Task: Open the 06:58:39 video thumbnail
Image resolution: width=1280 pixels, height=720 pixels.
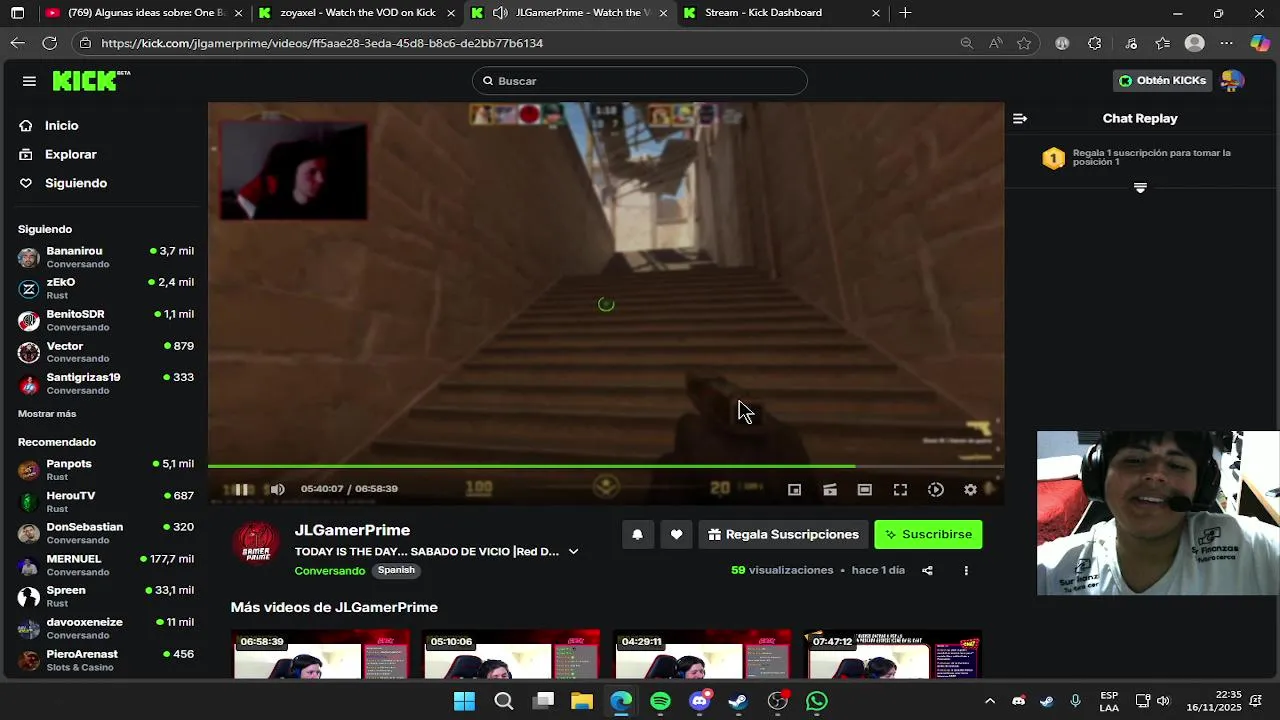Action: tap(320, 654)
